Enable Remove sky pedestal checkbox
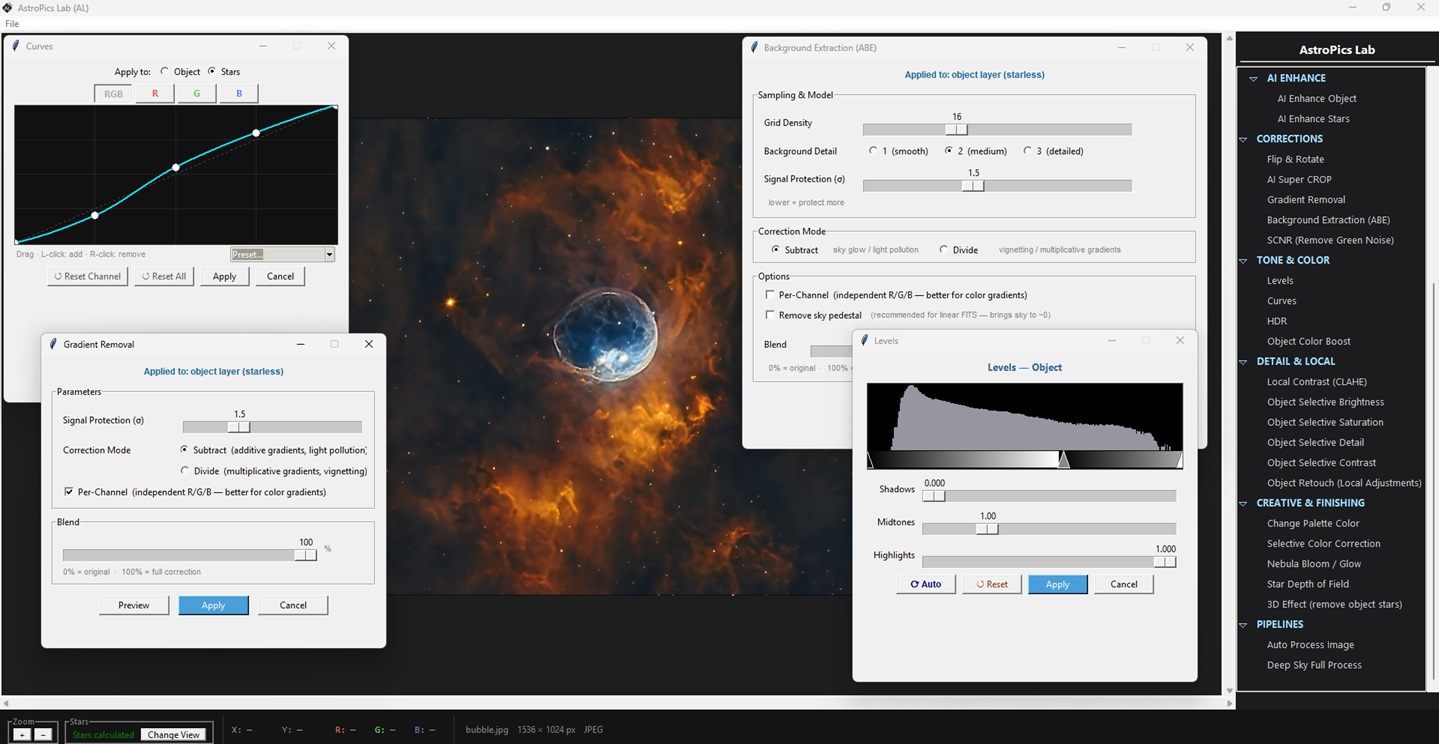 770,315
